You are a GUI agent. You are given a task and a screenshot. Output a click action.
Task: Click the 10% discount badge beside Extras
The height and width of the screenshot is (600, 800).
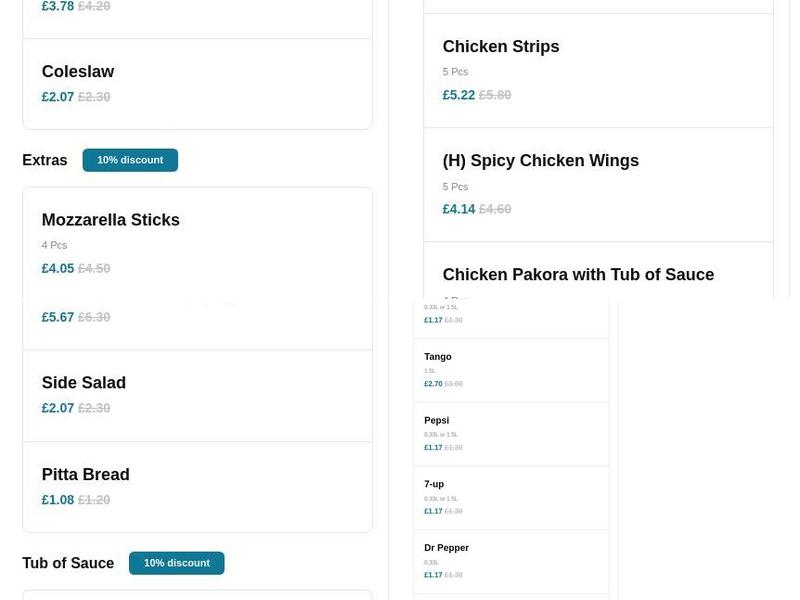[x=130, y=159]
